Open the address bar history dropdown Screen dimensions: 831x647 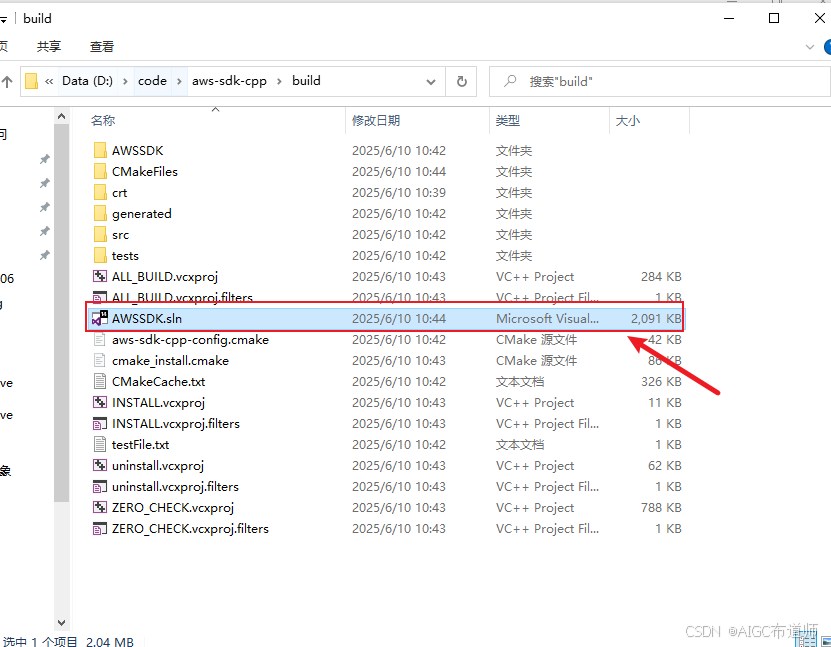(x=430, y=81)
